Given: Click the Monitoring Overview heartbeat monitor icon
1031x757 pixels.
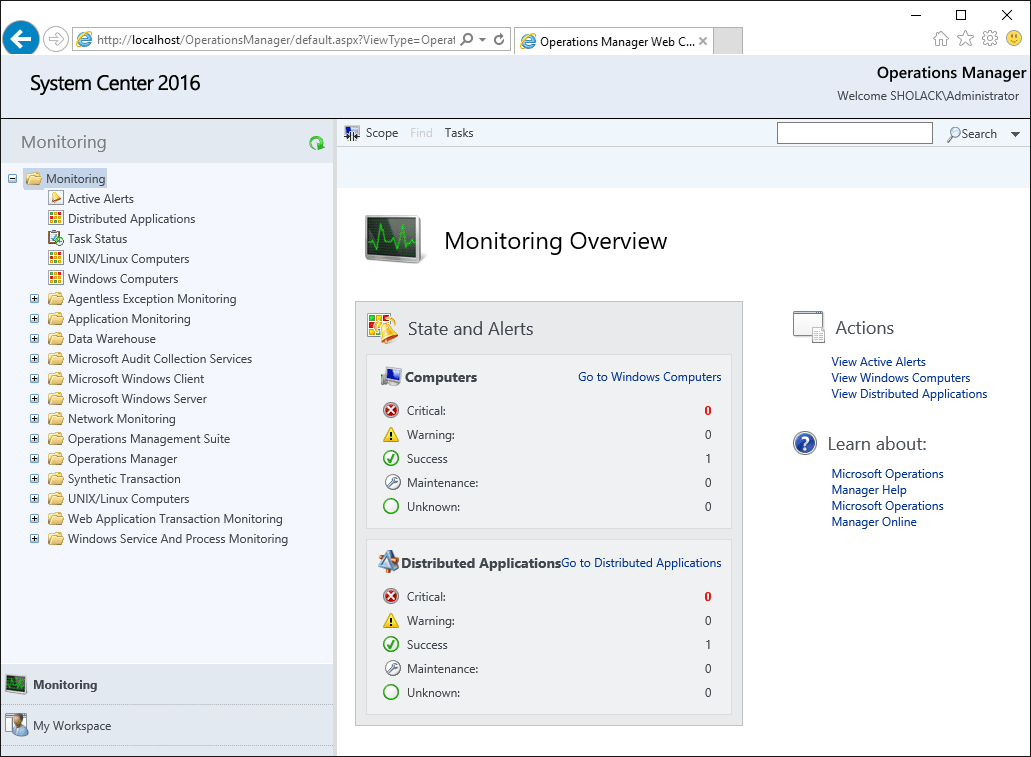Looking at the screenshot, I should point(393,239).
